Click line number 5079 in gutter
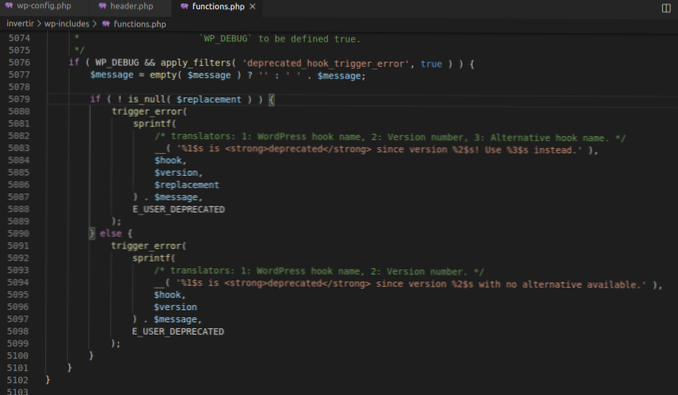The image size is (678, 395). (x=19, y=99)
